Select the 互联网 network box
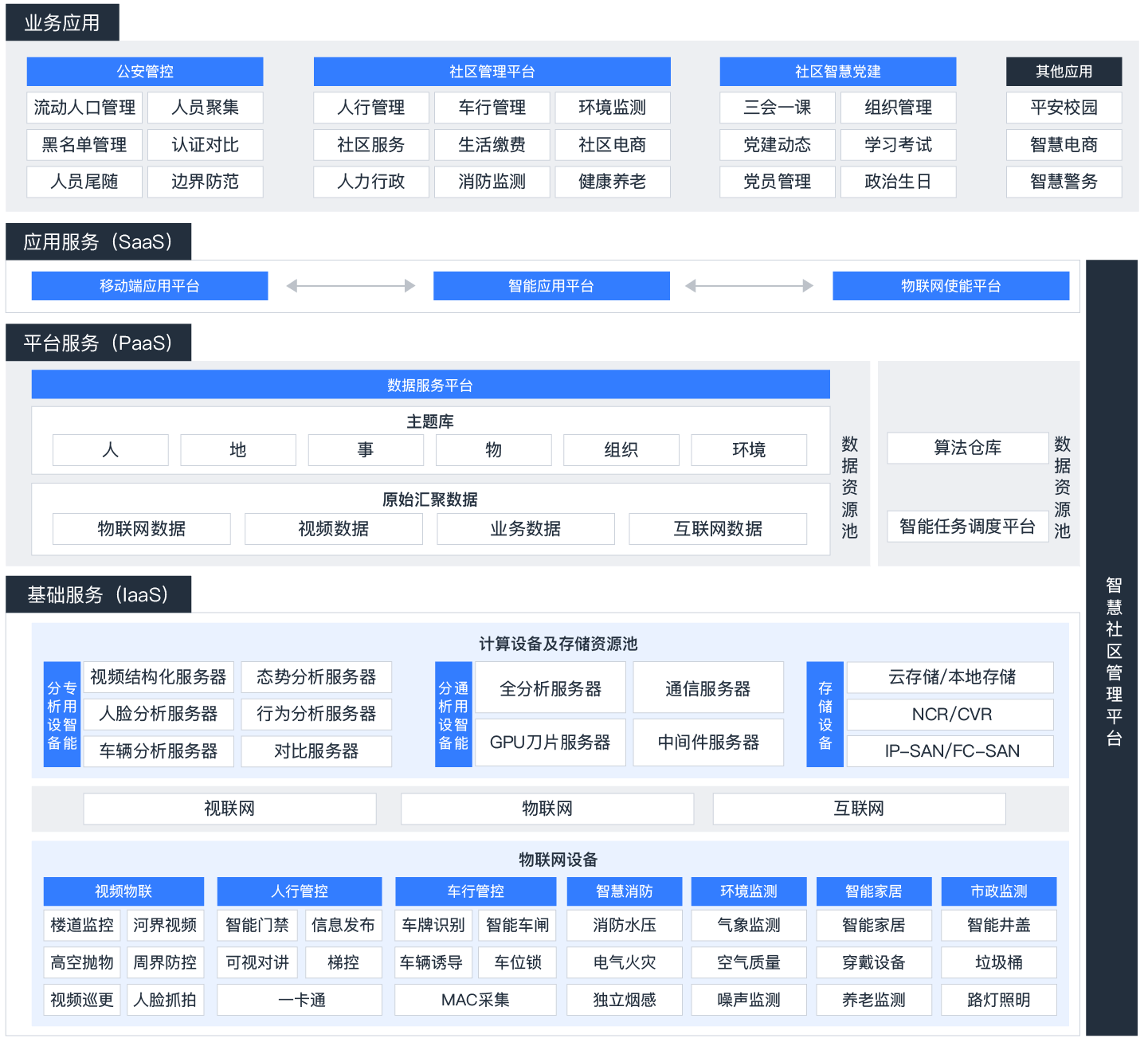Image resolution: width=1148 pixels, height=1042 pixels. tap(859, 809)
